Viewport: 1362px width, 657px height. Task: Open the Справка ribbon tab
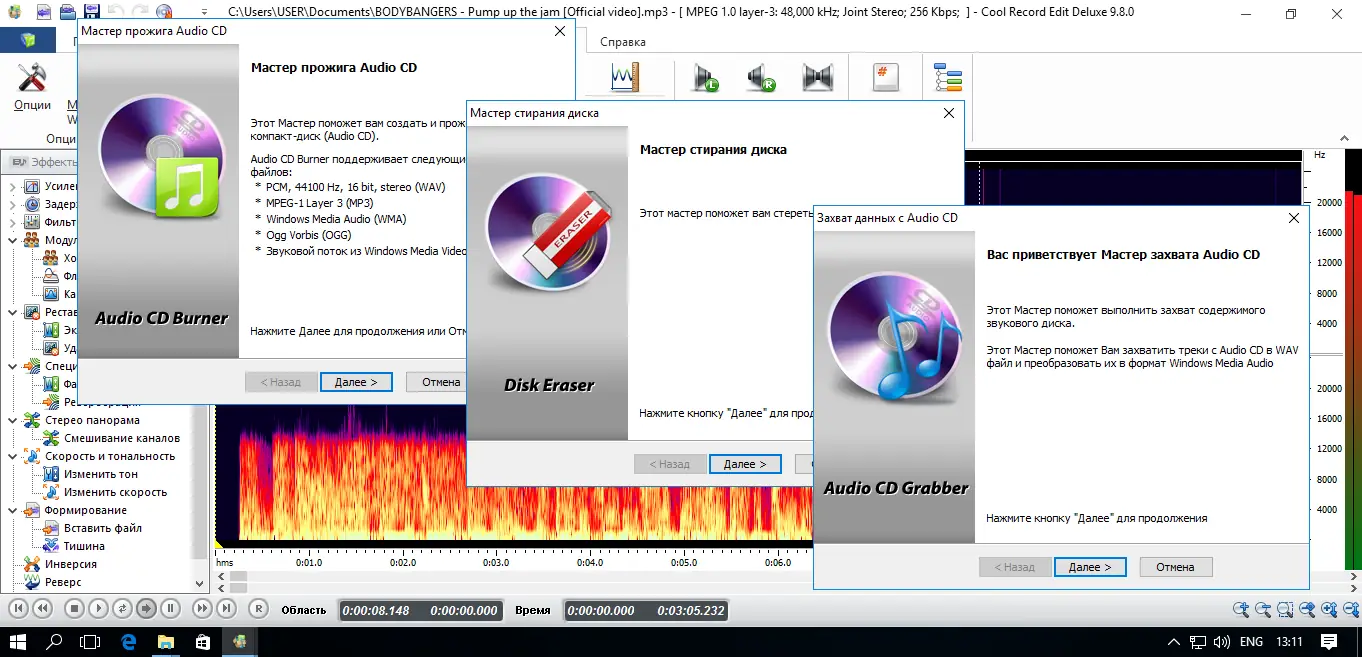point(623,42)
